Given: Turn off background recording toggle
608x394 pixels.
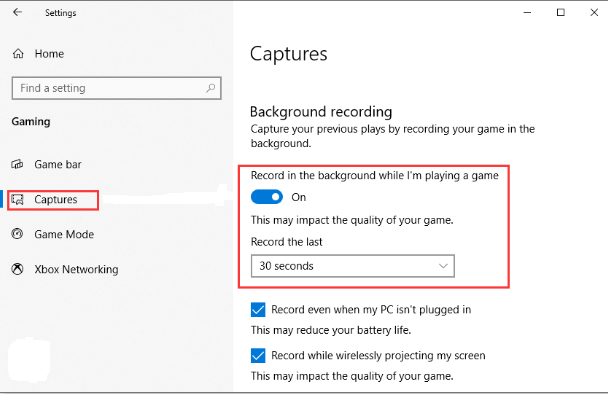Looking at the screenshot, I should tap(267, 197).
